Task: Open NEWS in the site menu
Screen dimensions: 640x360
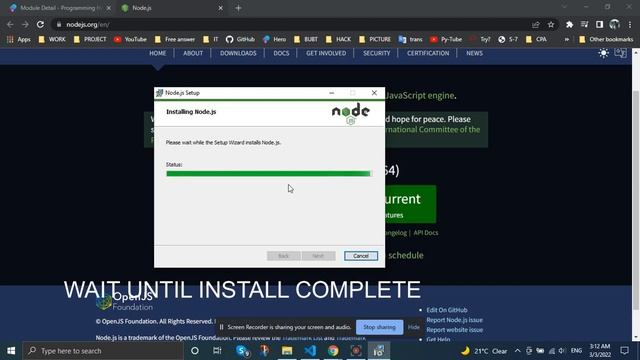Action: pyautogui.click(x=475, y=53)
